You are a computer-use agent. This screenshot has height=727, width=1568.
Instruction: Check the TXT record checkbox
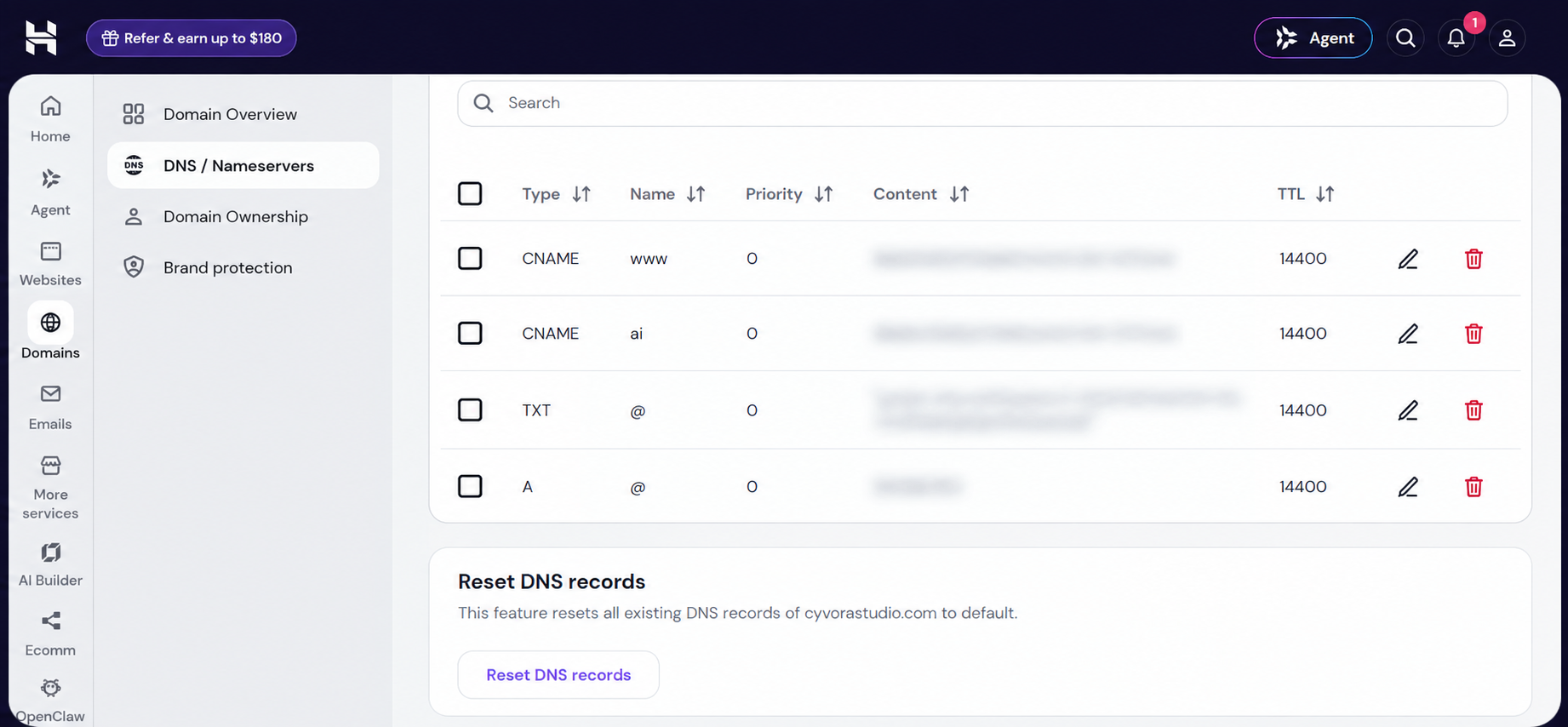point(470,410)
